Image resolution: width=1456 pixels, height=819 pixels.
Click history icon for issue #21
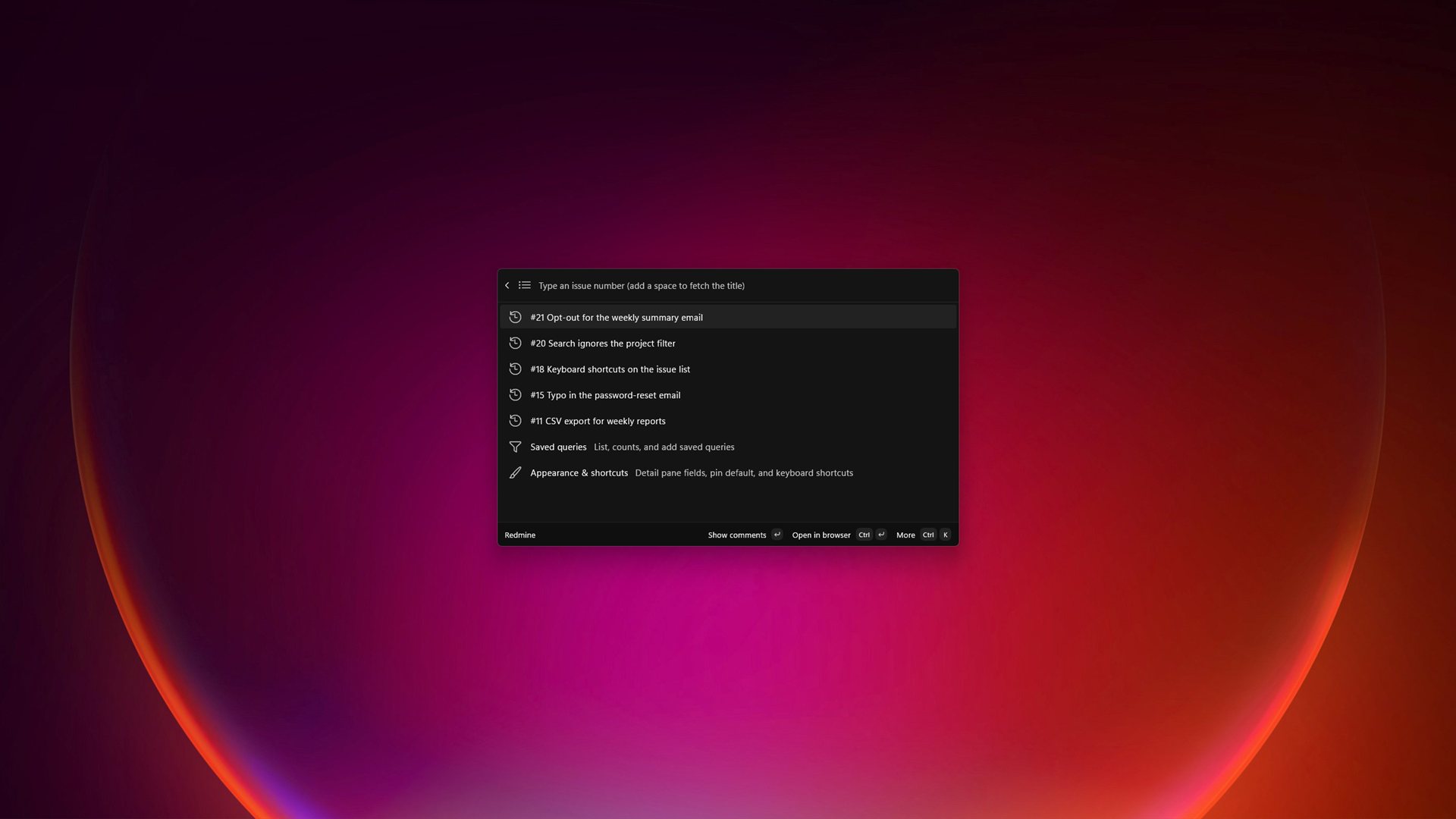[x=515, y=317]
